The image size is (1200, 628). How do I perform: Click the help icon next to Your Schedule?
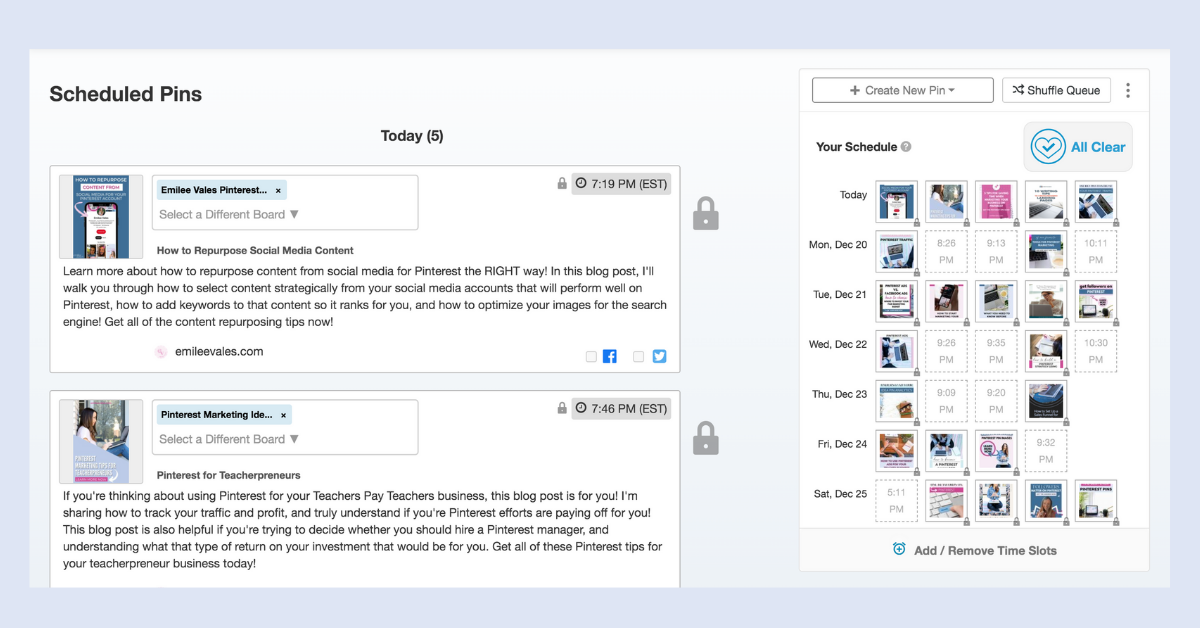[906, 147]
